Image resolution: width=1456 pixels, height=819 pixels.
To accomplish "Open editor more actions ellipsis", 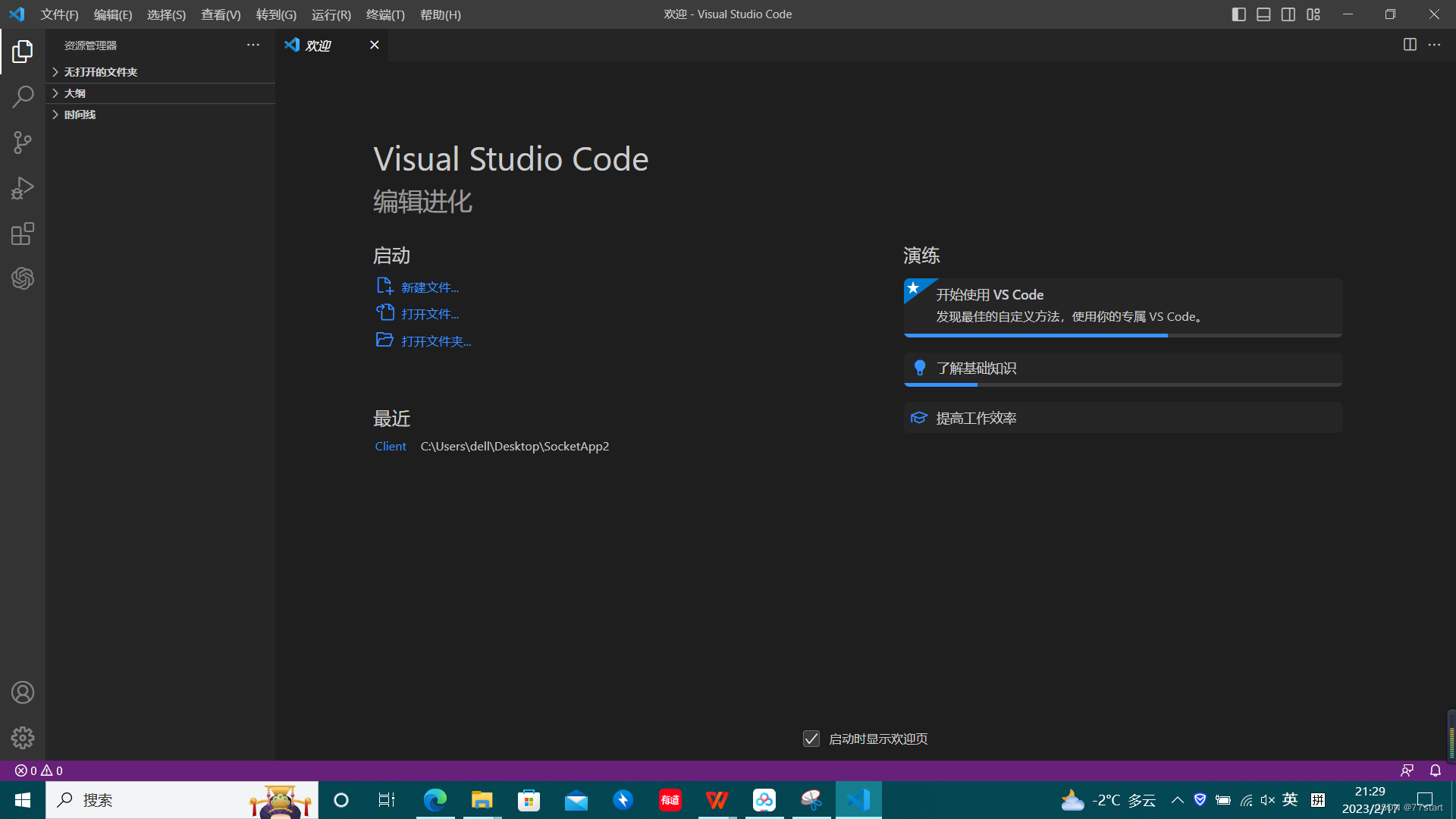I will click(x=1434, y=45).
